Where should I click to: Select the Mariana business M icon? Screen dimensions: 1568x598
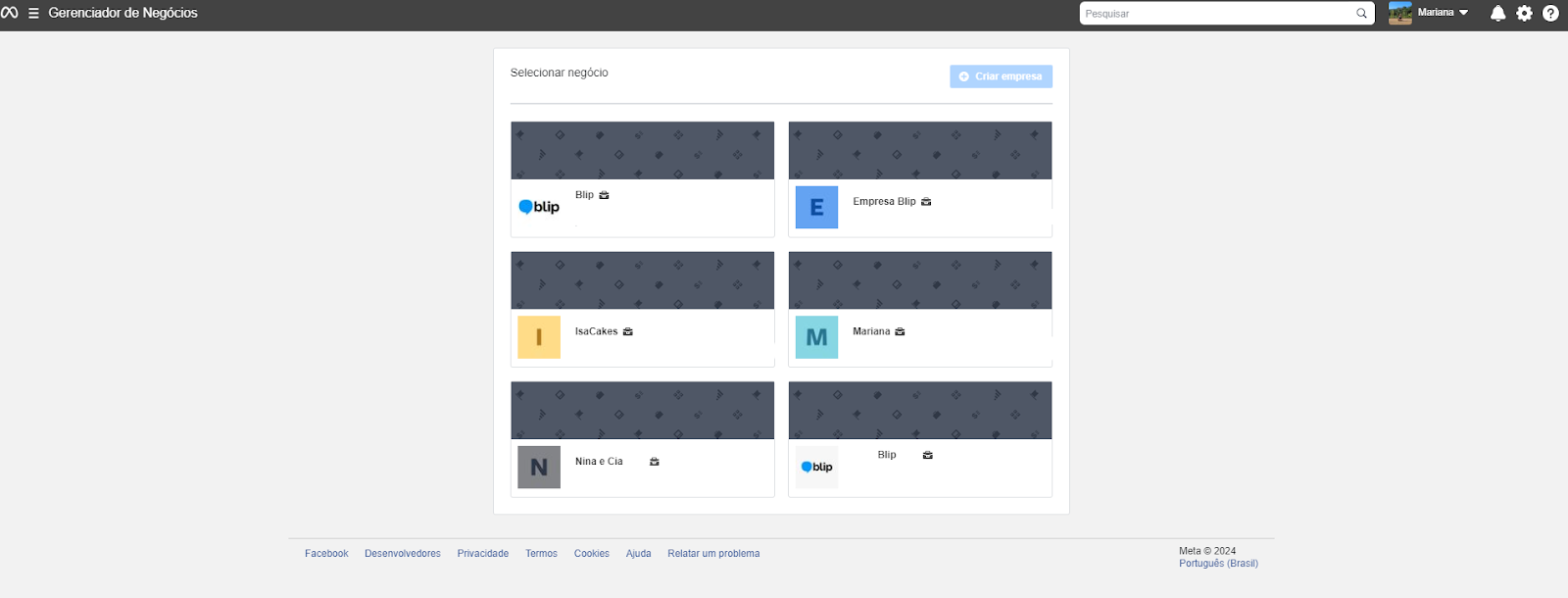(816, 337)
